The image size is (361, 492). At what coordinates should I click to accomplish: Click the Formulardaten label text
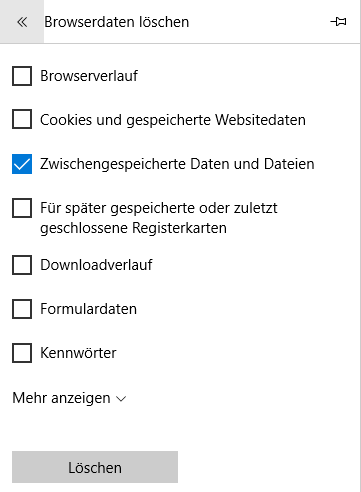89,309
